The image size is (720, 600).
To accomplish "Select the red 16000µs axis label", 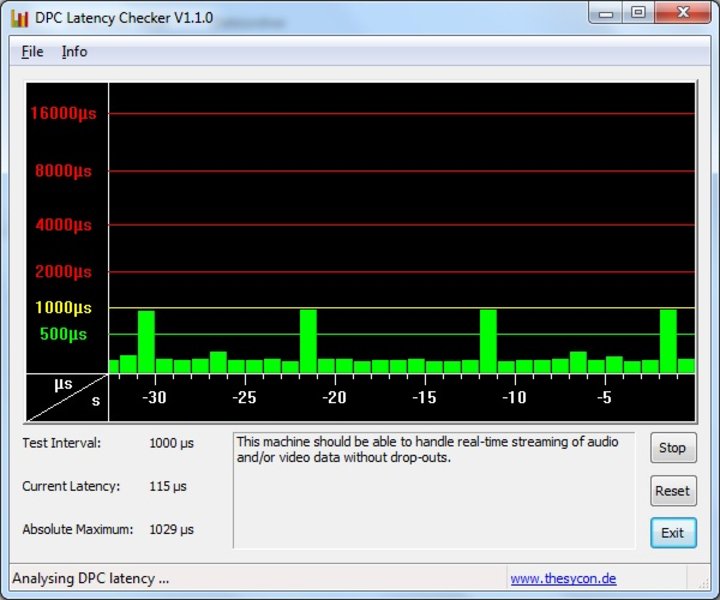I will point(63,113).
